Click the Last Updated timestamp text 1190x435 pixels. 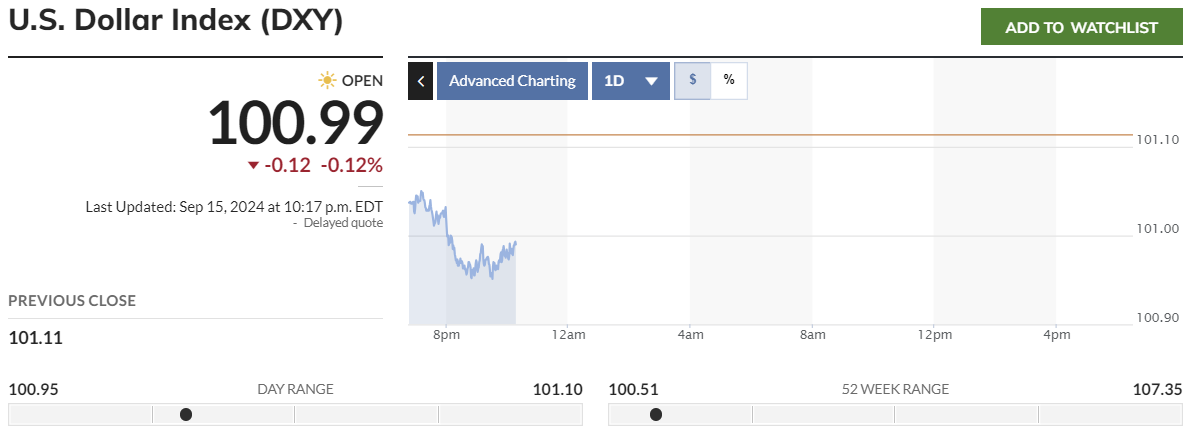(234, 207)
